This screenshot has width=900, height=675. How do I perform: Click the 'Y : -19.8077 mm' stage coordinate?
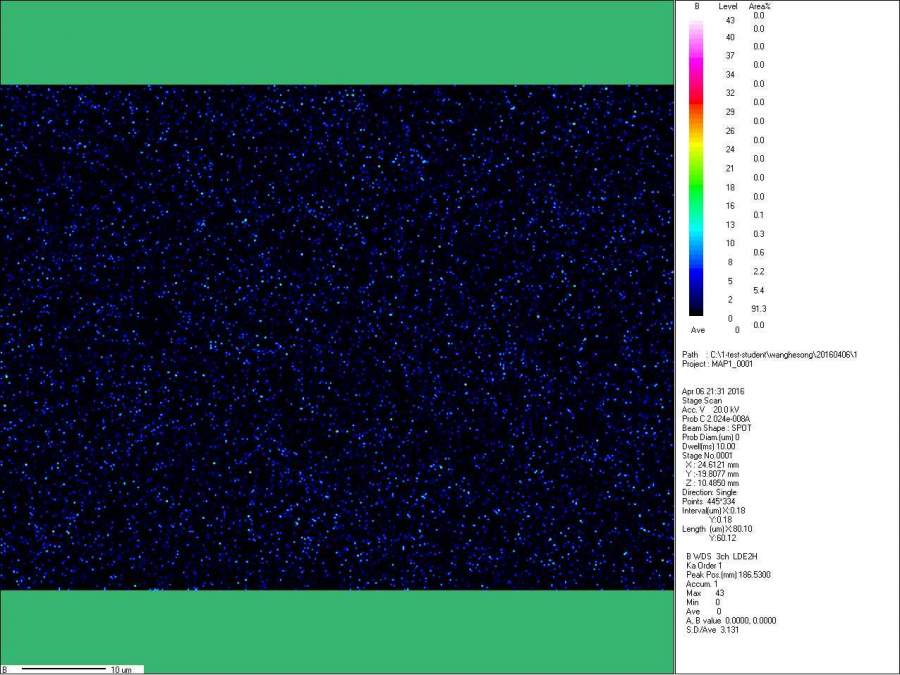coord(712,474)
